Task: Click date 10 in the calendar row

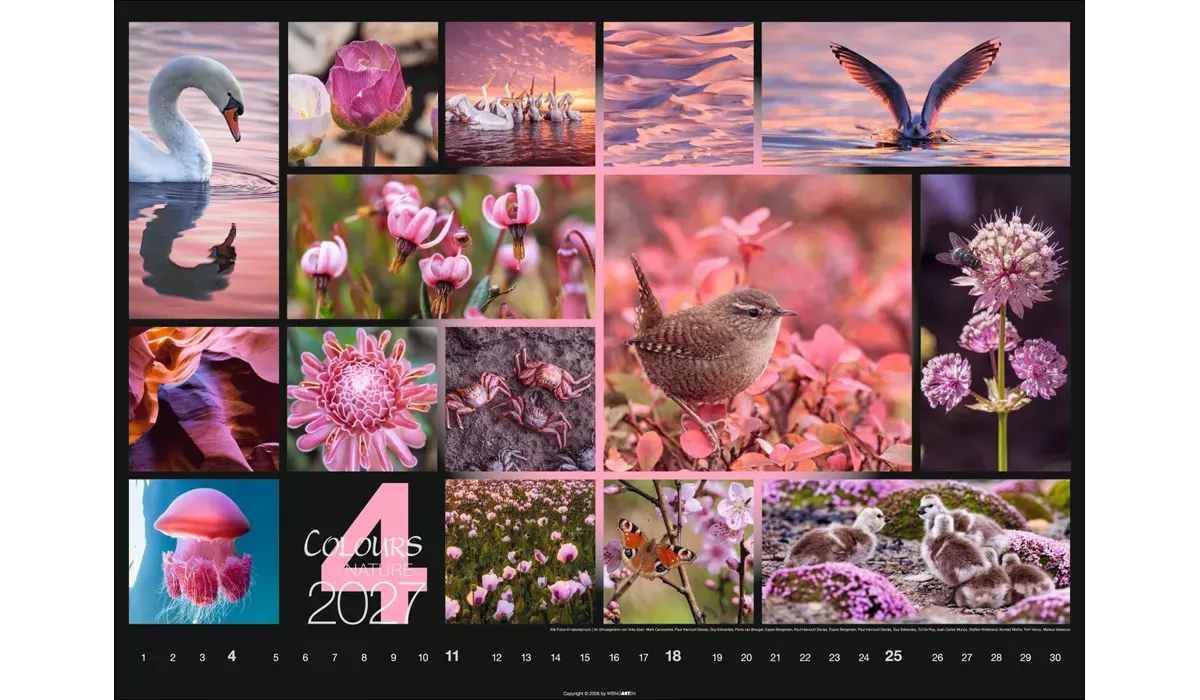Action: [423, 657]
